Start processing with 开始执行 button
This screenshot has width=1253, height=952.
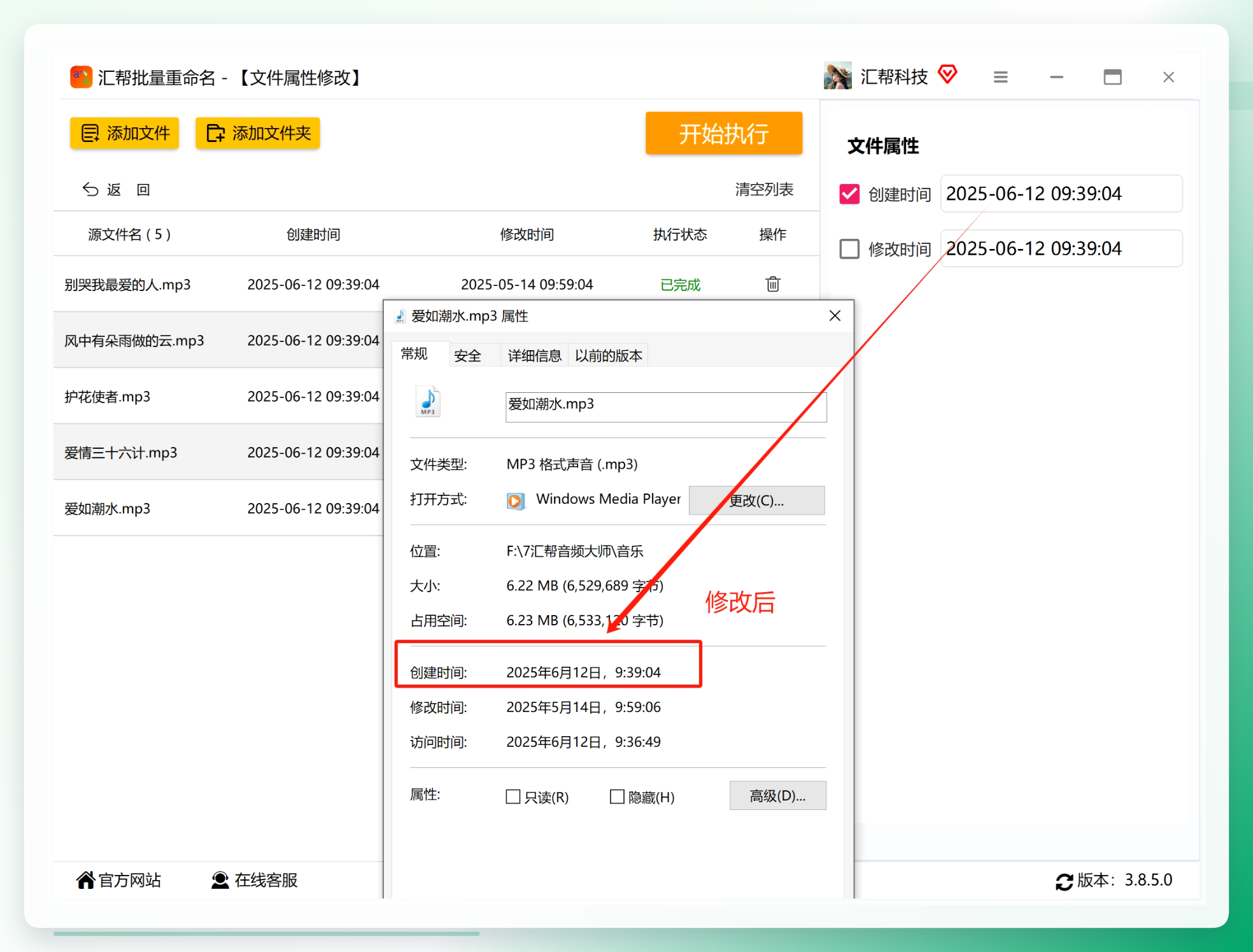click(724, 133)
